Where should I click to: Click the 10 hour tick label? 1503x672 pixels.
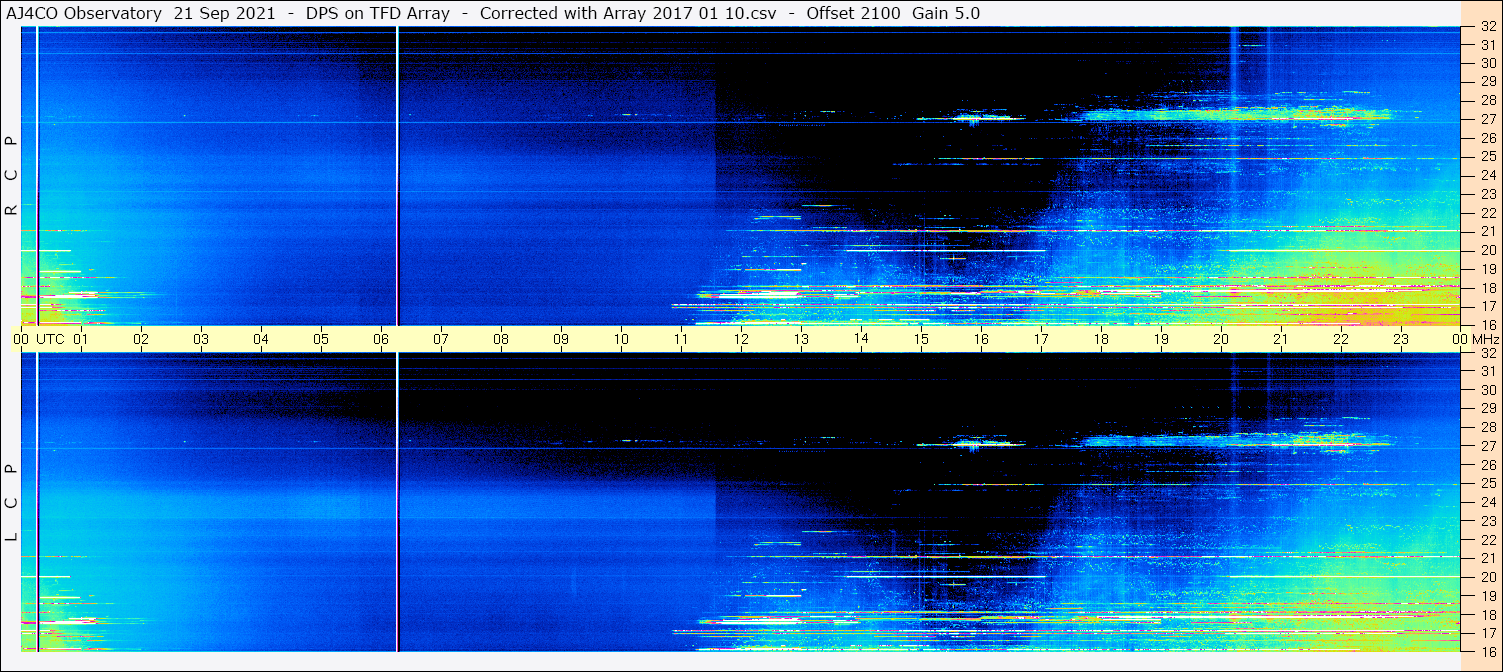coord(621,338)
